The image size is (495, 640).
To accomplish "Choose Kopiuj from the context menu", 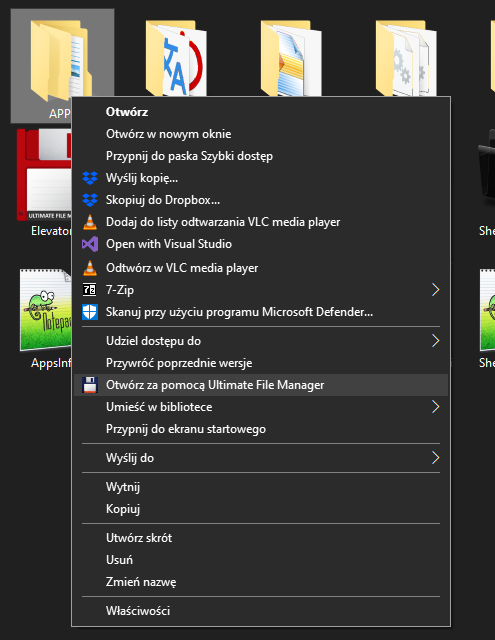I will tap(261, 509).
